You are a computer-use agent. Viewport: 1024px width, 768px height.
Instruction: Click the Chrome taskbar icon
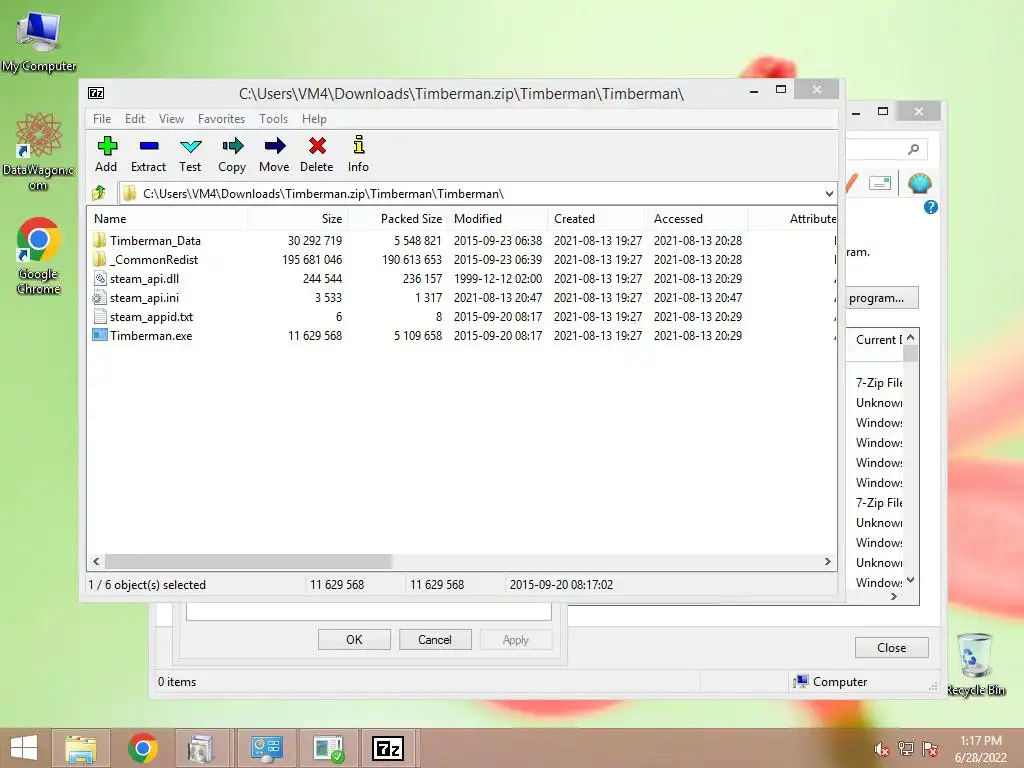click(x=143, y=748)
